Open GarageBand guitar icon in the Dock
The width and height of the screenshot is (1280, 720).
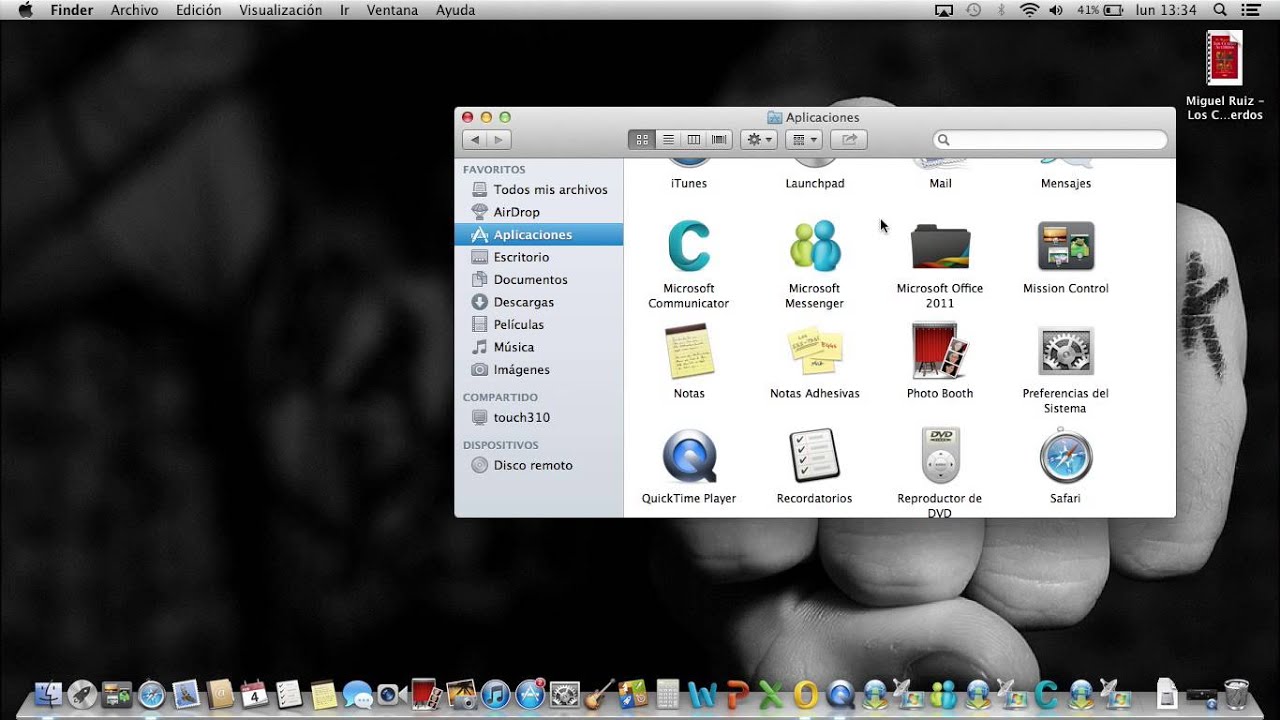599,694
